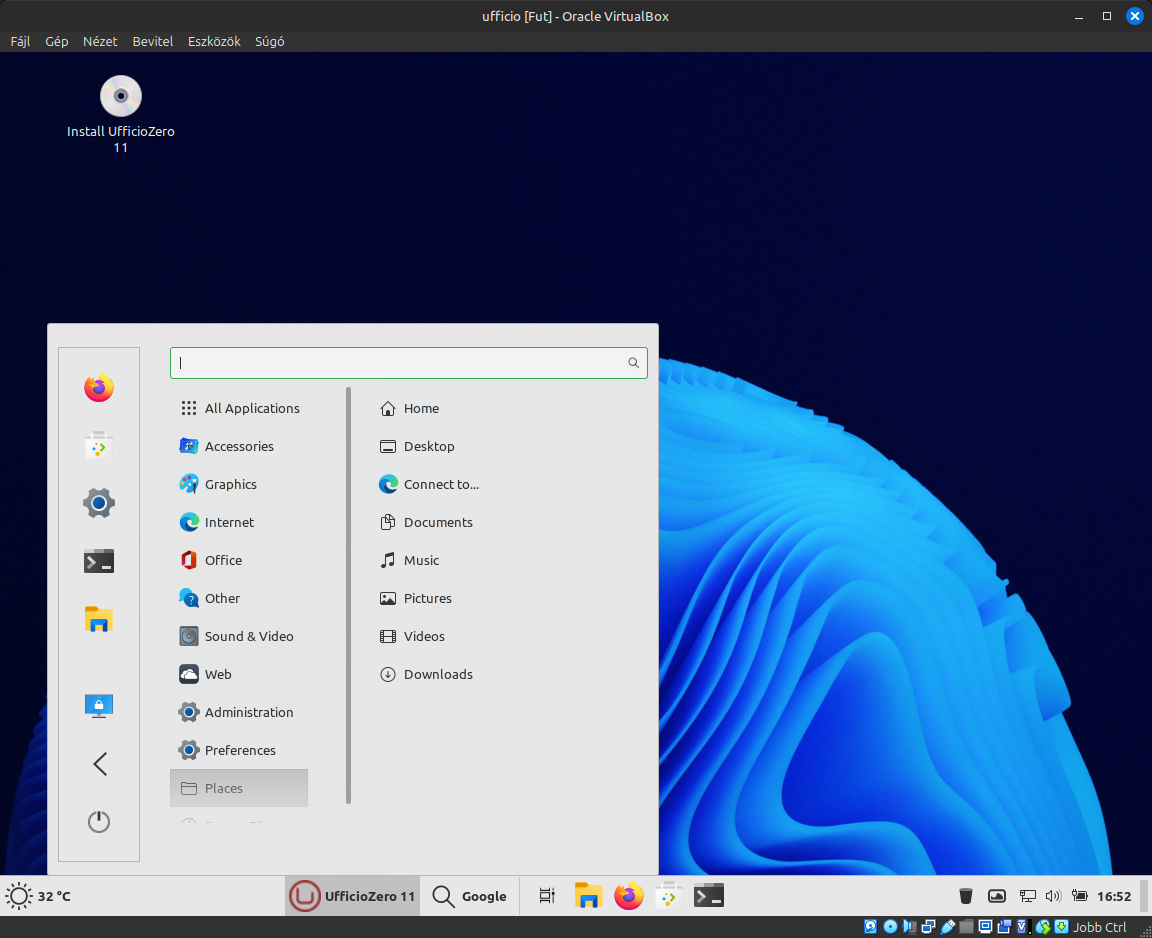Click the lock screen icon in menu sidebar
This screenshot has height=938, width=1152.
tap(98, 706)
